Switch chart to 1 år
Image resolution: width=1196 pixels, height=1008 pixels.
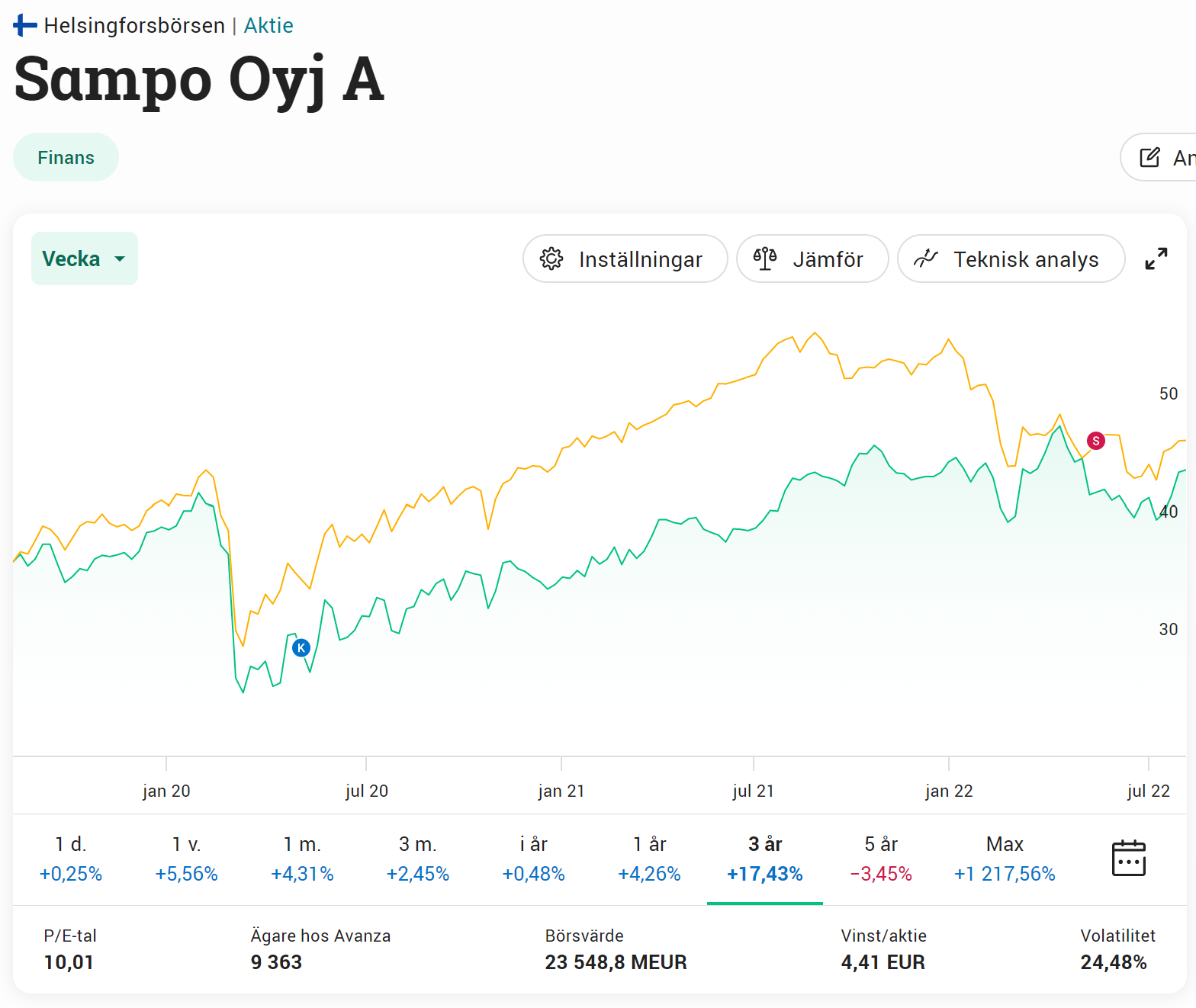click(649, 859)
